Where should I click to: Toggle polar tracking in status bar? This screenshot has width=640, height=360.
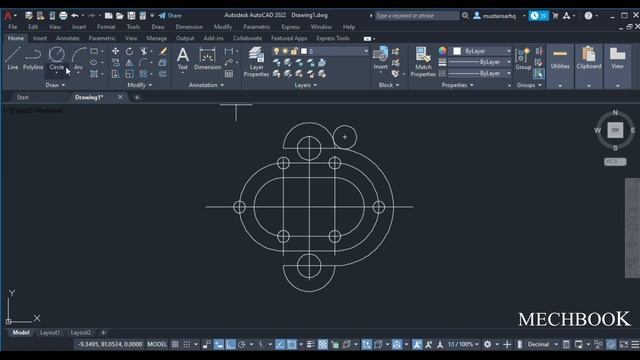coord(242,344)
